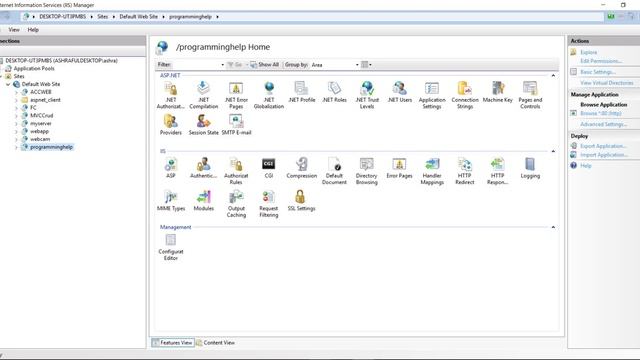Screen dimensions: 640x360
Task: Open Connection Strings feature
Action: [464, 95]
